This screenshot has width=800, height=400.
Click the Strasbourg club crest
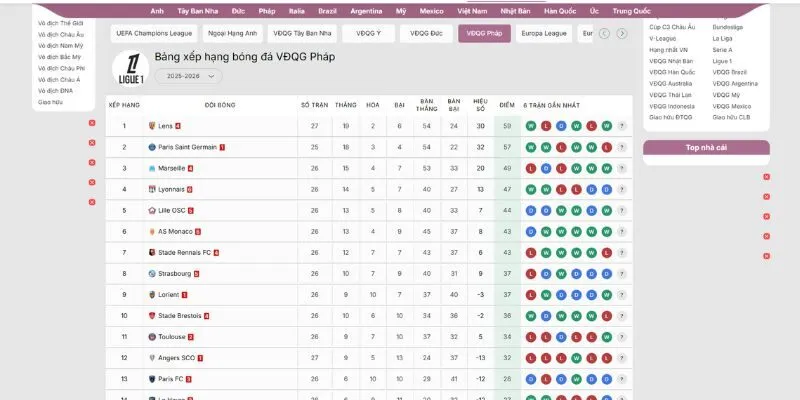152,273
